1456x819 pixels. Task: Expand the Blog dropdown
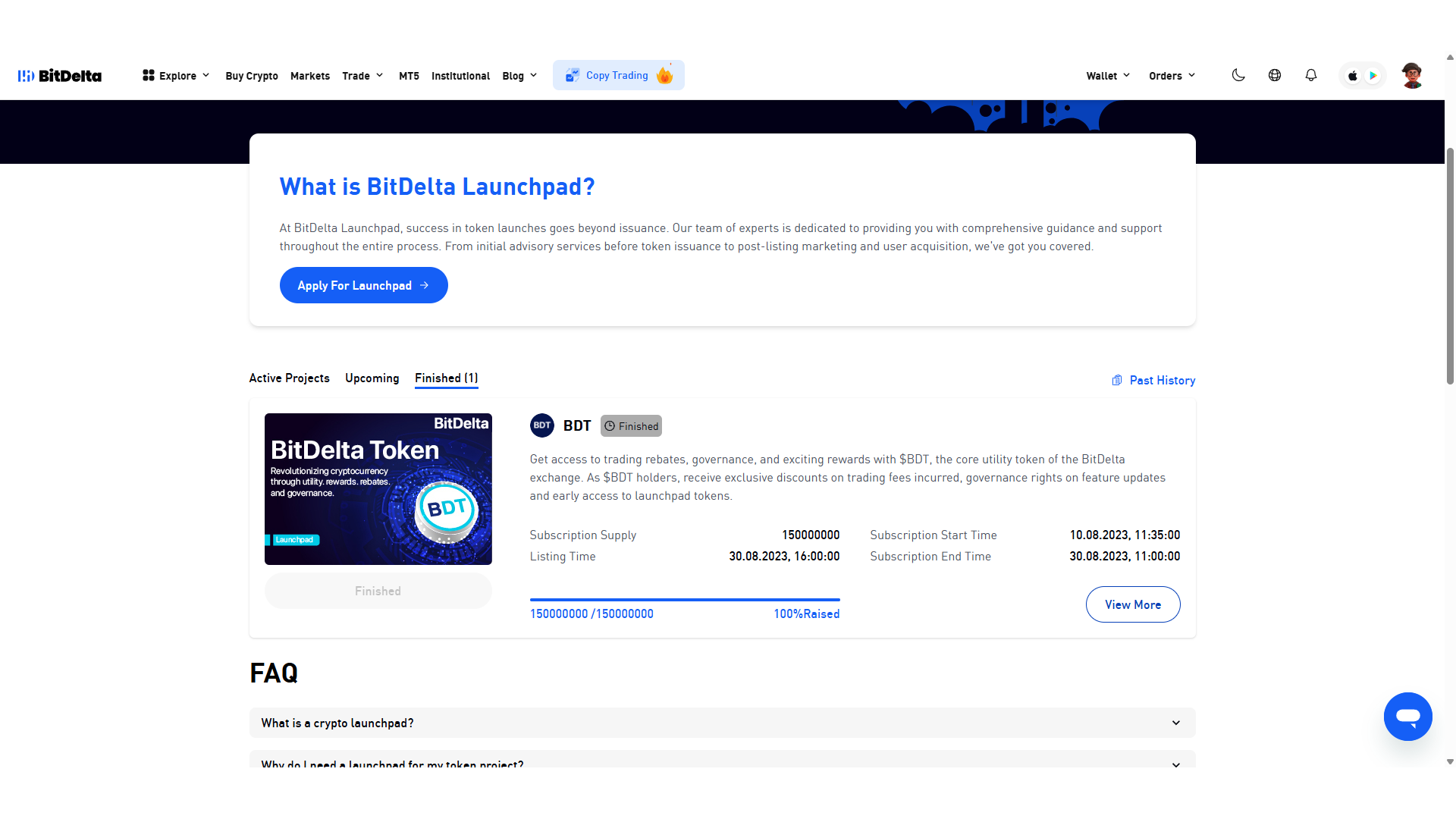519,76
